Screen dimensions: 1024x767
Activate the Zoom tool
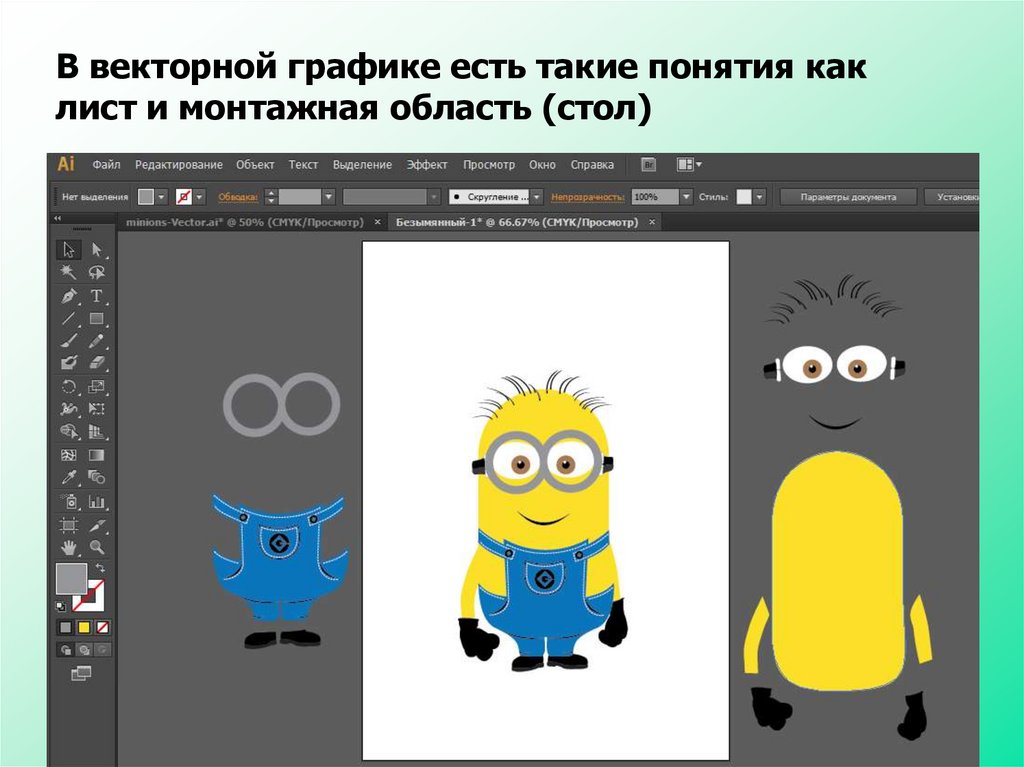pyautogui.click(x=97, y=547)
